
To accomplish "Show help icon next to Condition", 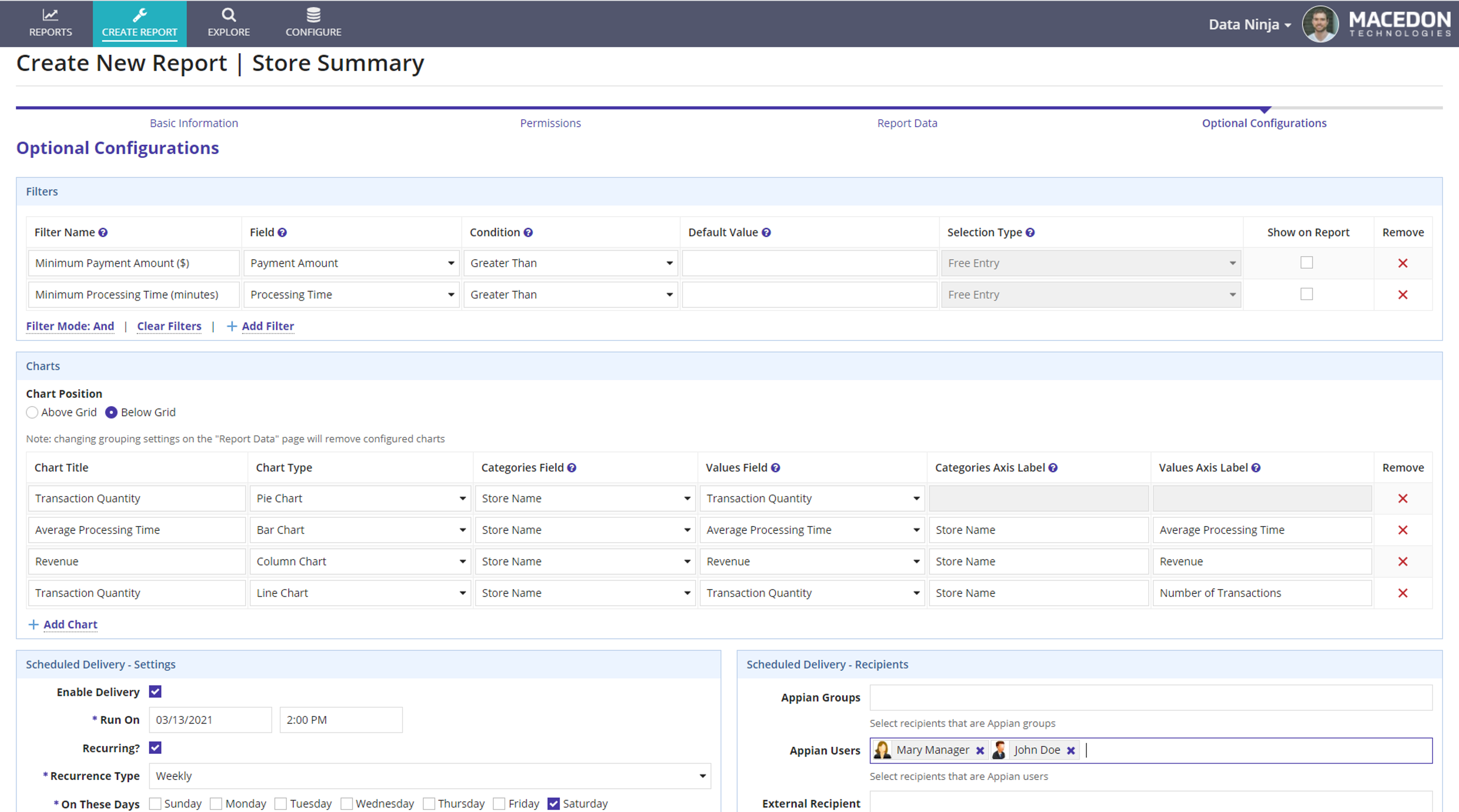I will [x=528, y=232].
